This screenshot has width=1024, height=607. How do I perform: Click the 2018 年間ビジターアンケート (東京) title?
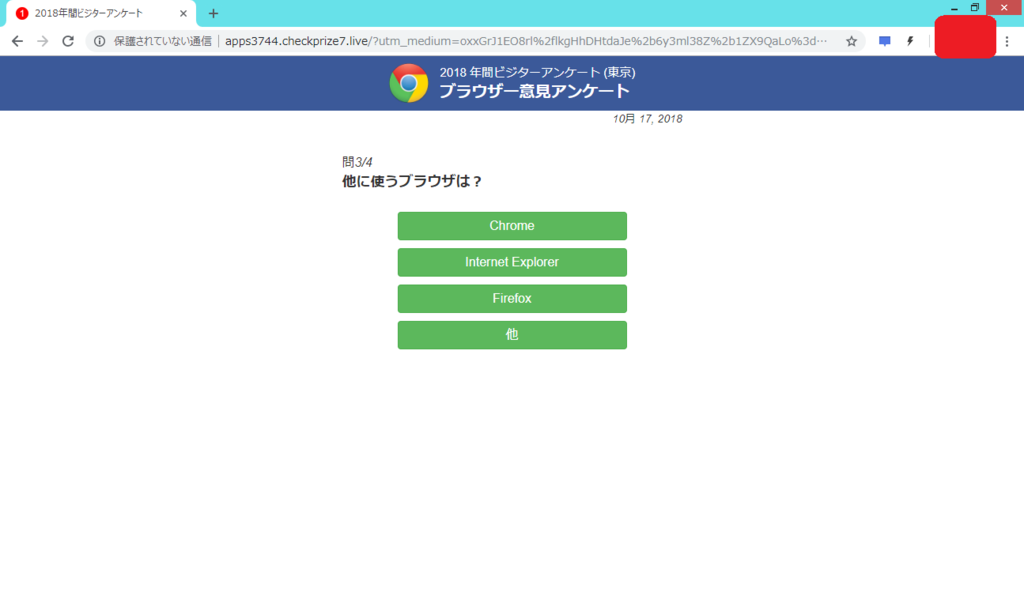tap(537, 72)
